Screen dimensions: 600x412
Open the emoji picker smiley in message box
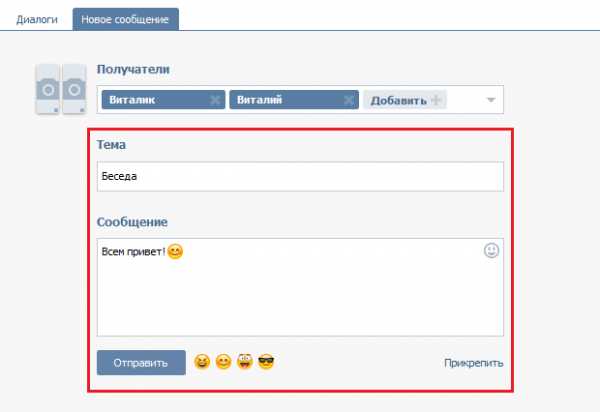click(x=491, y=251)
